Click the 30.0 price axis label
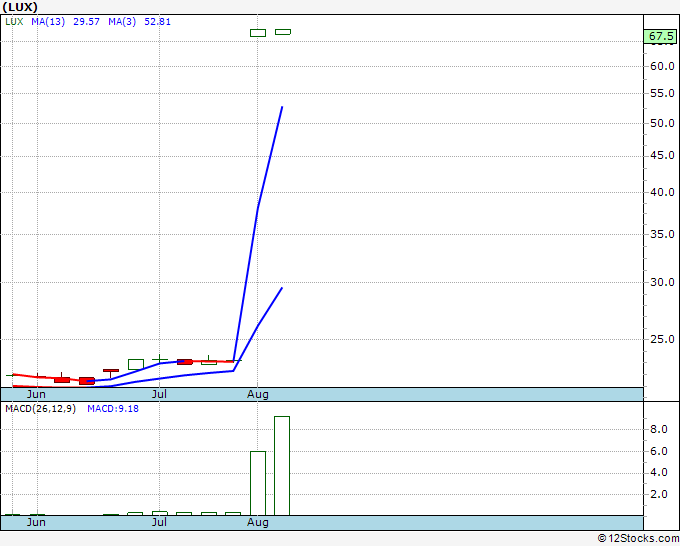This screenshot has height=546, width=680. pyautogui.click(x=662, y=282)
